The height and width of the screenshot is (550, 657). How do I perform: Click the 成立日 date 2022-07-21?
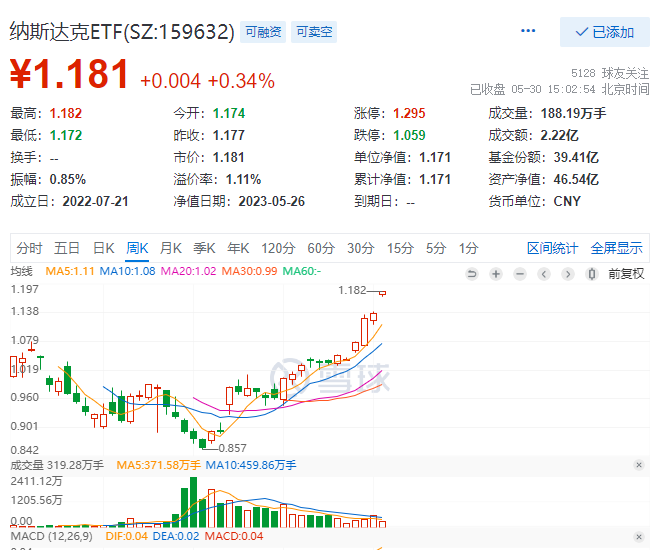click(x=96, y=201)
